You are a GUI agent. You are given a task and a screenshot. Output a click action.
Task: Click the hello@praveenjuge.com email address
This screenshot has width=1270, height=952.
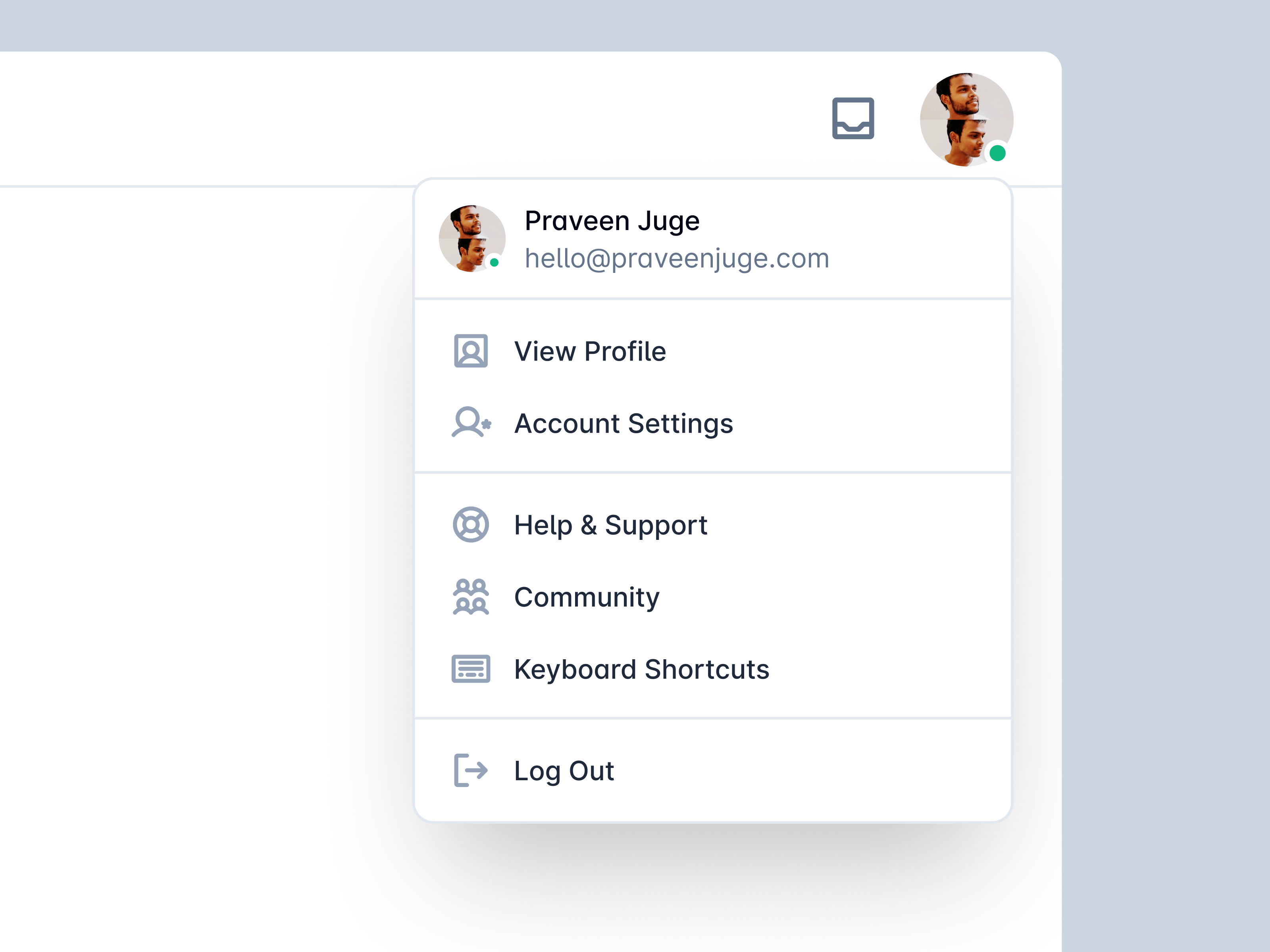(677, 258)
